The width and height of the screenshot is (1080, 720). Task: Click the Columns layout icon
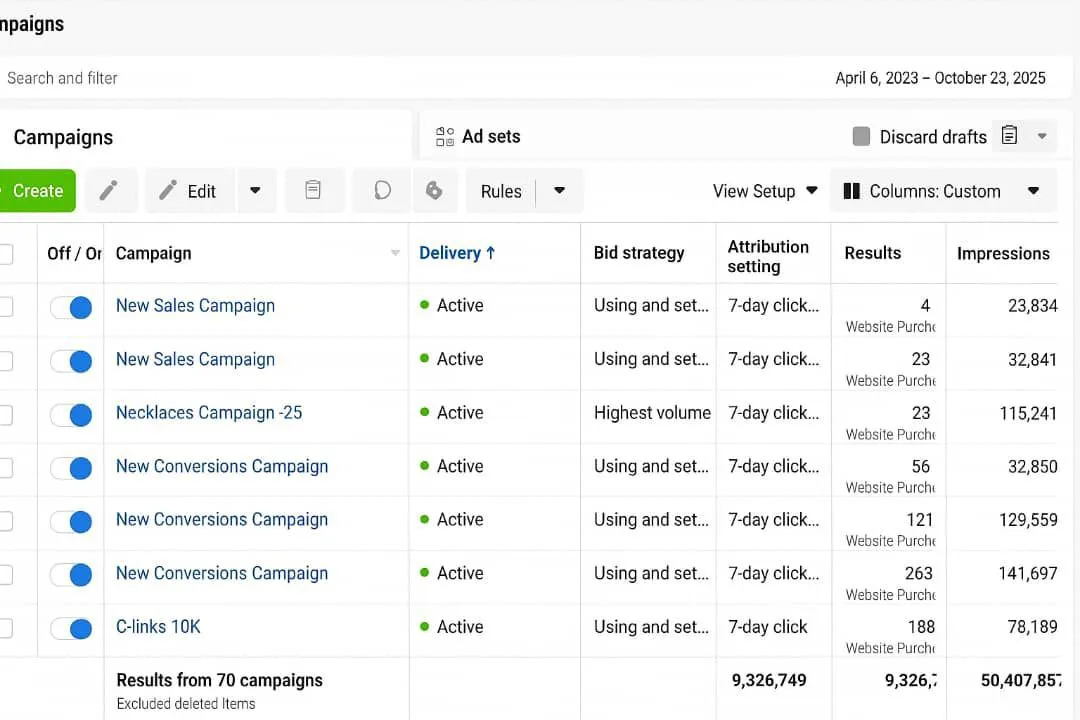tap(852, 191)
